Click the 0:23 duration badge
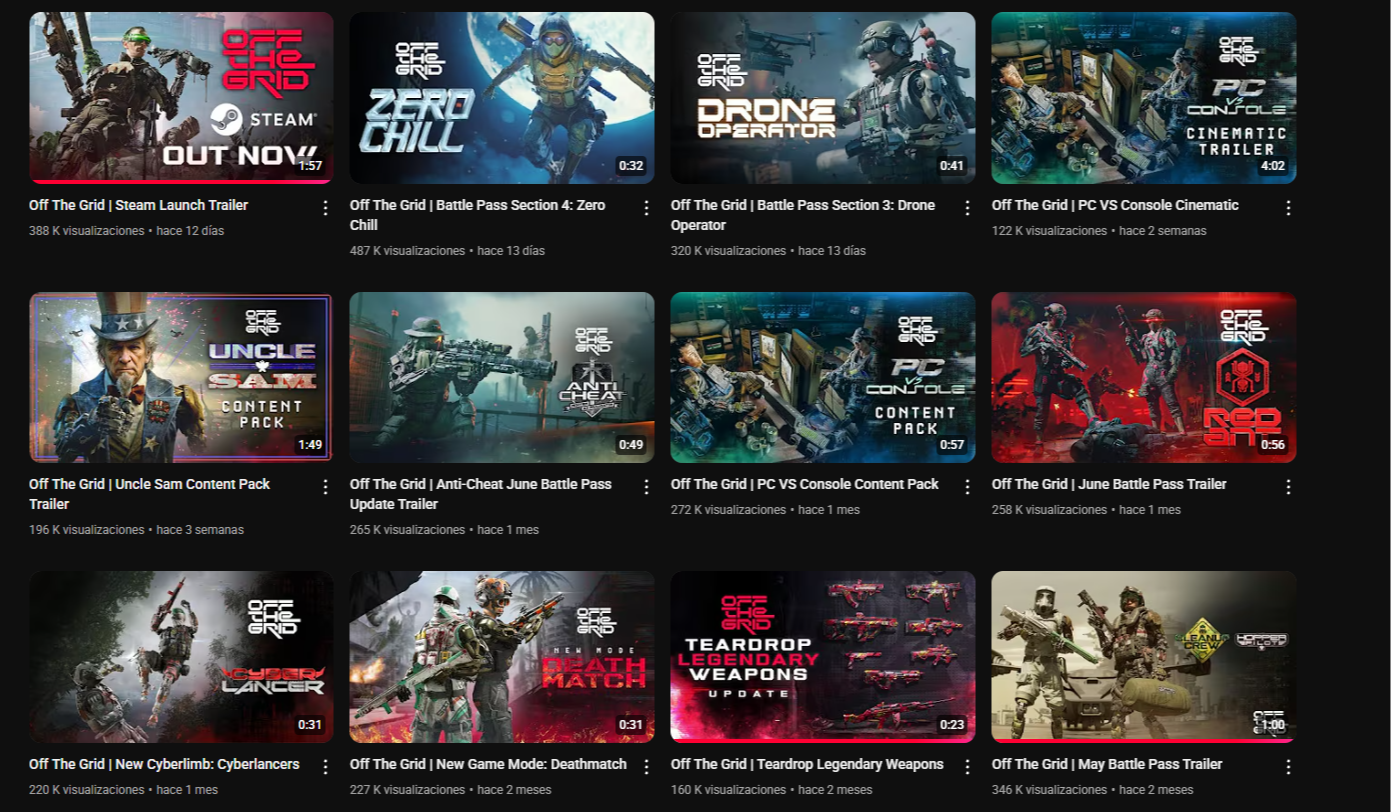Image resolution: width=1391 pixels, height=812 pixels. click(x=952, y=725)
